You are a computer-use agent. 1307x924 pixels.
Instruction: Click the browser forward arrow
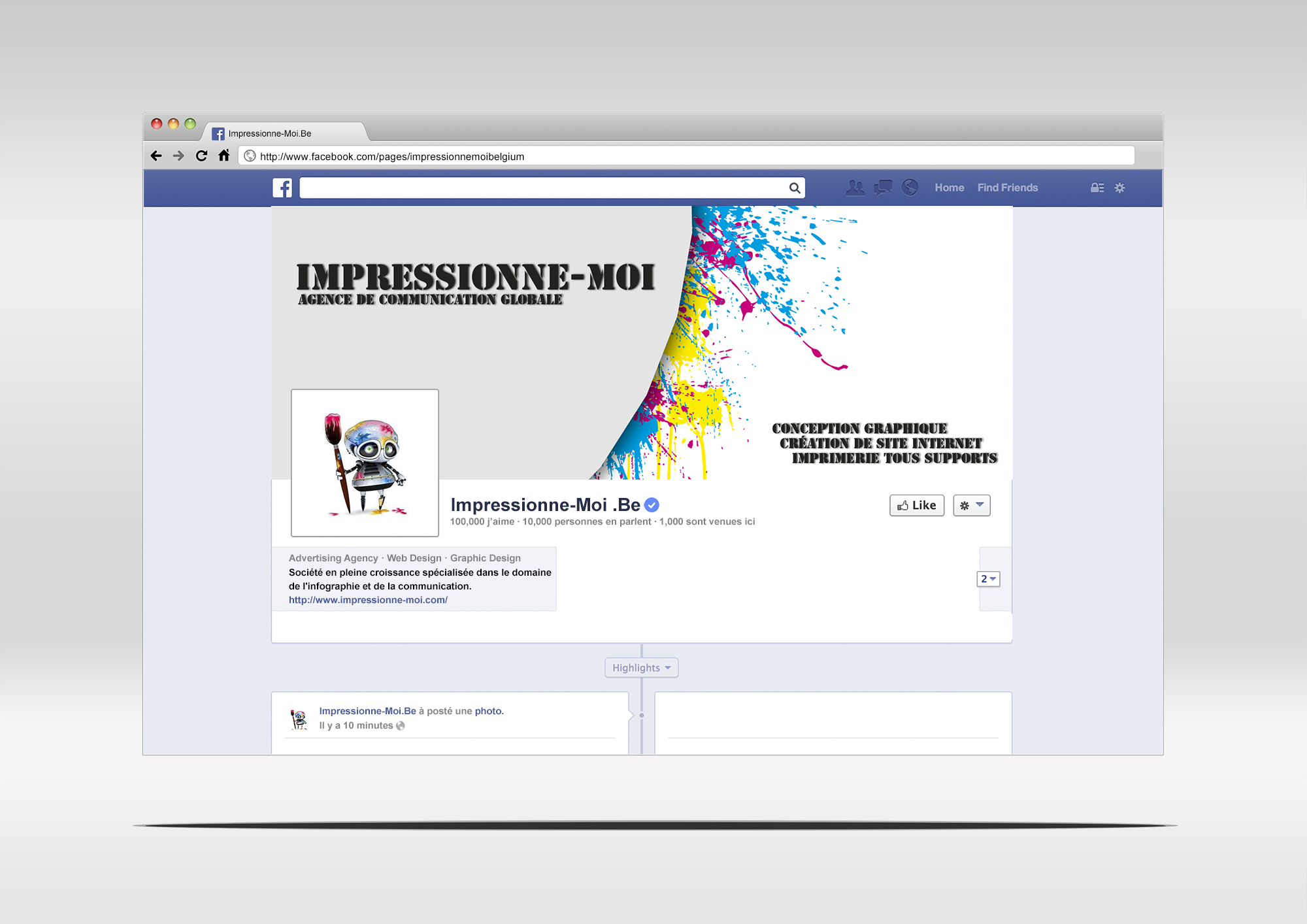[178, 156]
